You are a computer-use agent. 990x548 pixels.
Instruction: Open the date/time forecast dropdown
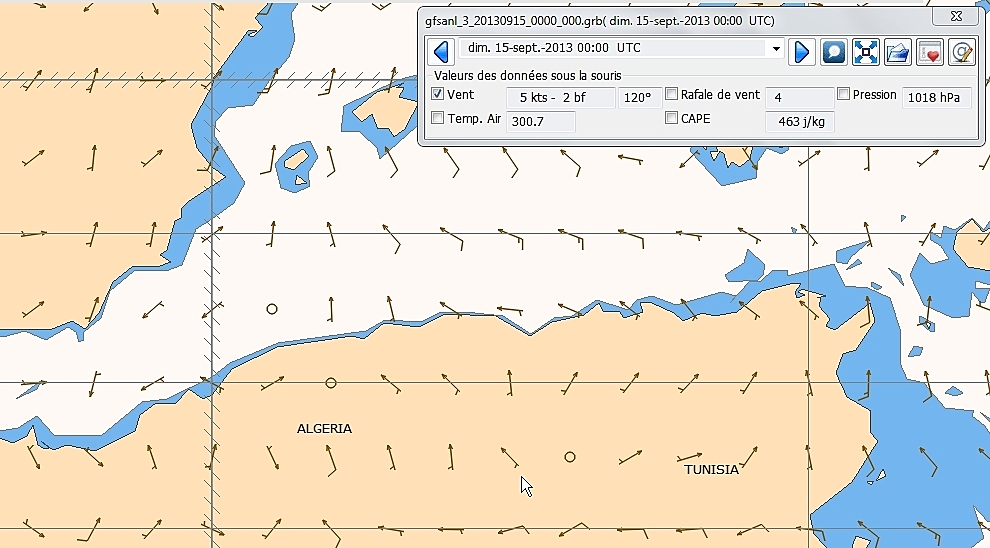776,49
